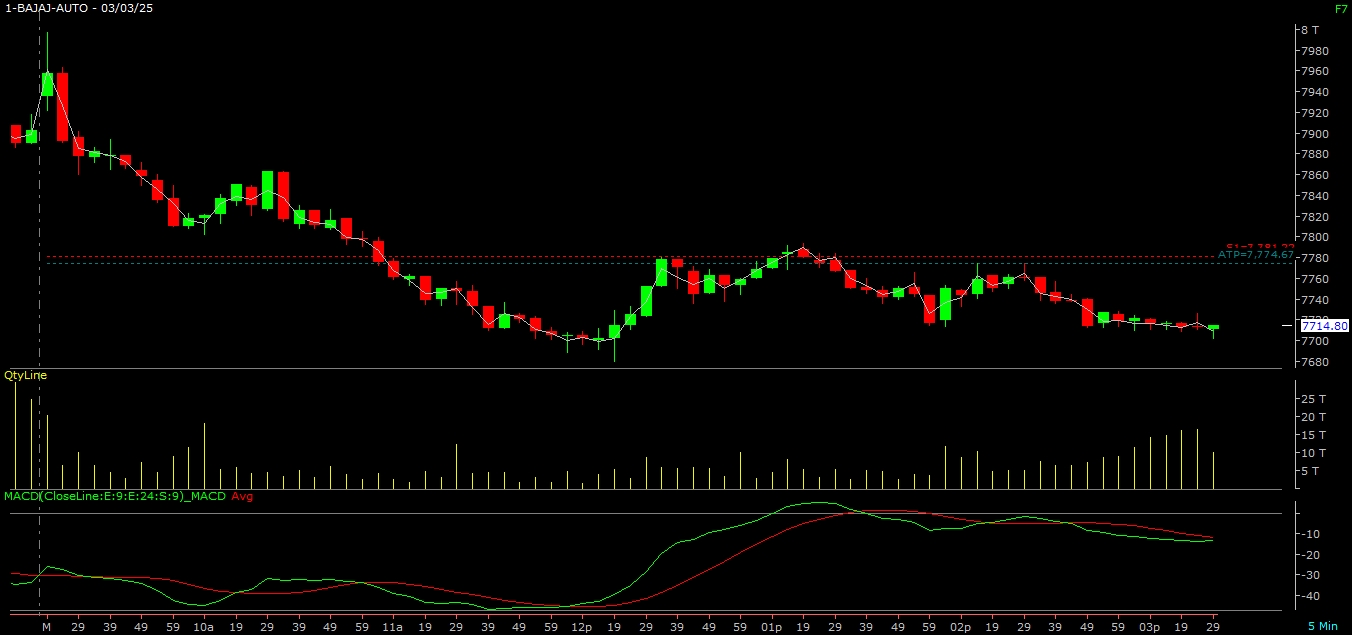Click the last green candle near 7714
This screenshot has height=635, width=1352.
click(x=1213, y=327)
